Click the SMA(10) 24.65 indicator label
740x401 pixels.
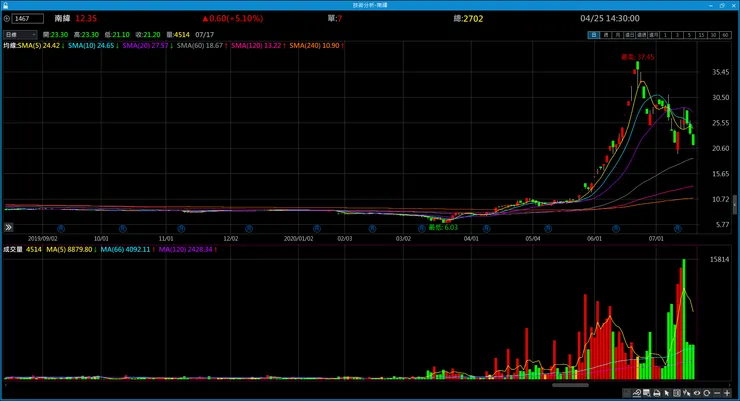[93, 45]
